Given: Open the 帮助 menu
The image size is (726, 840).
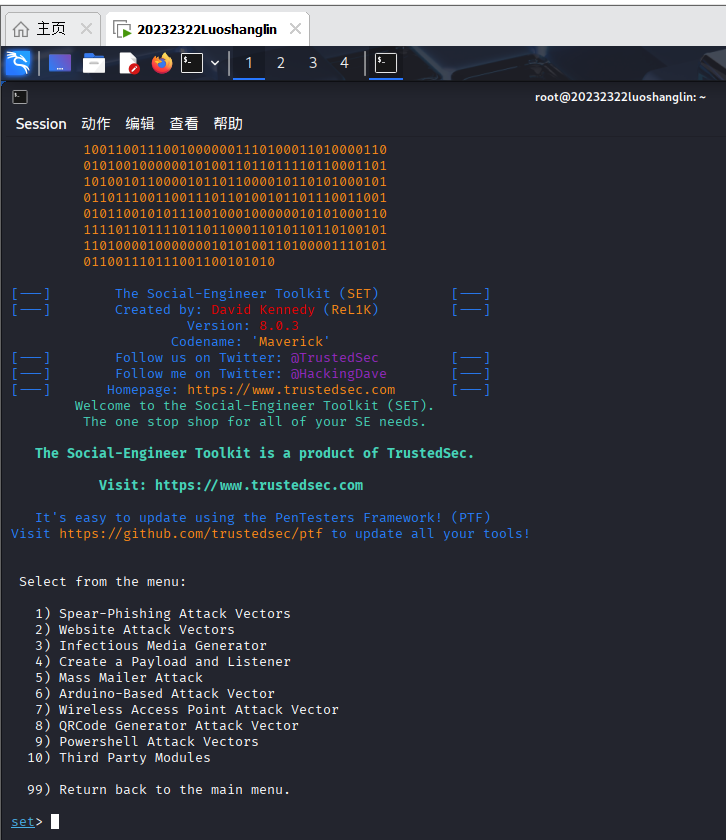Looking at the screenshot, I should pyautogui.click(x=228, y=124).
